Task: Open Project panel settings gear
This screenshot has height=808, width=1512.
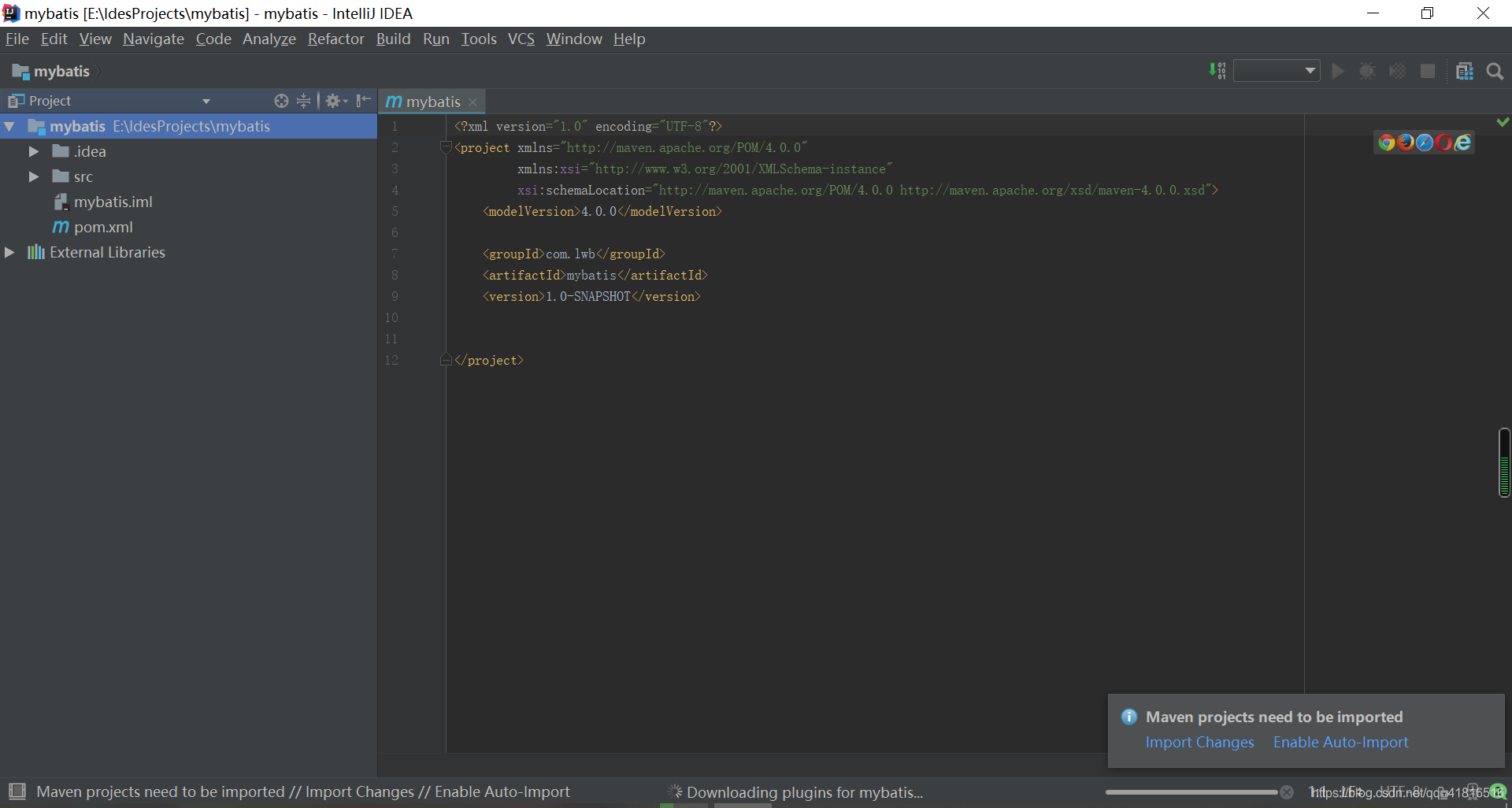Action: coord(335,101)
